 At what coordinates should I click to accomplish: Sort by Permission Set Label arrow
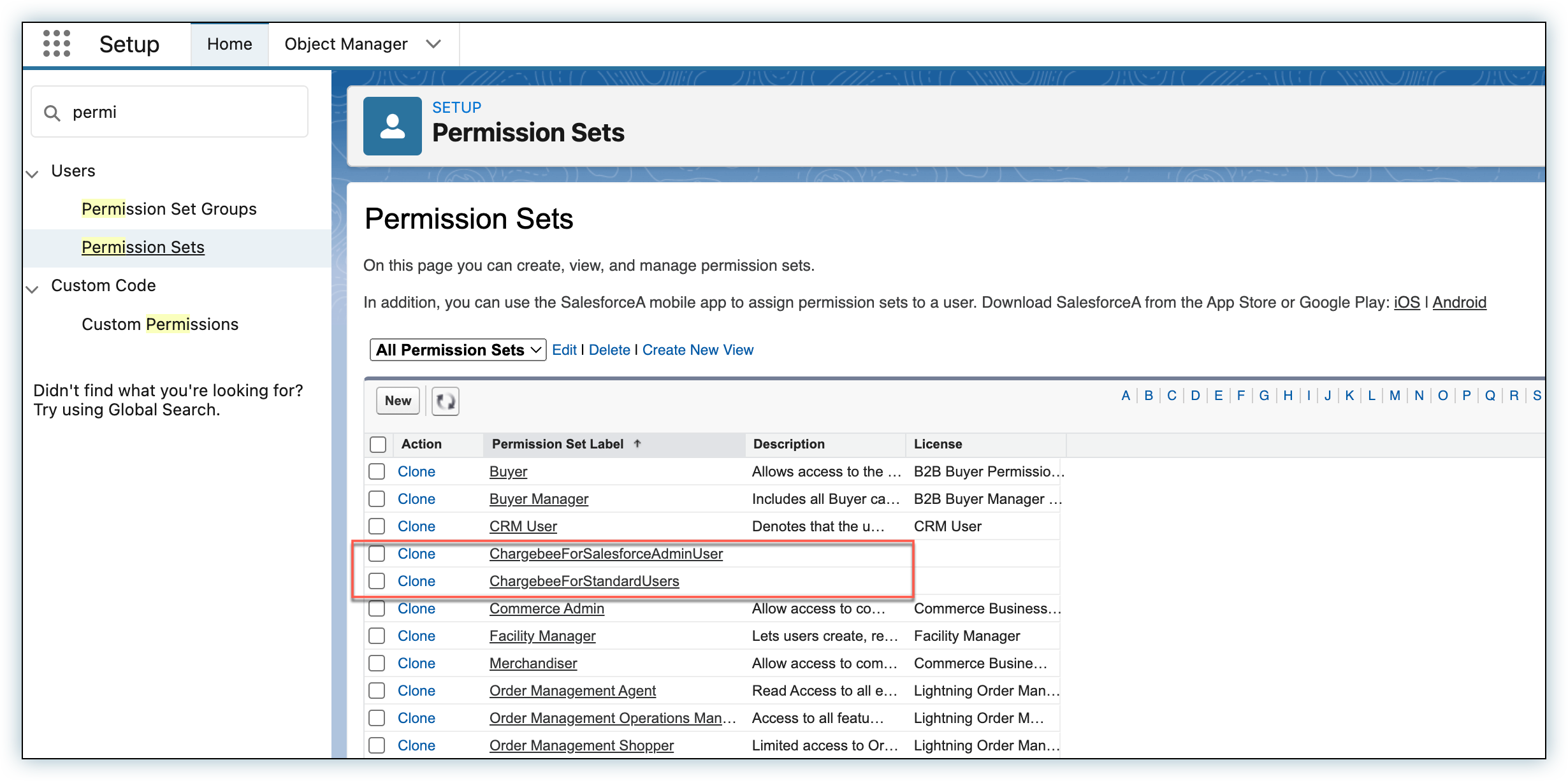637,443
